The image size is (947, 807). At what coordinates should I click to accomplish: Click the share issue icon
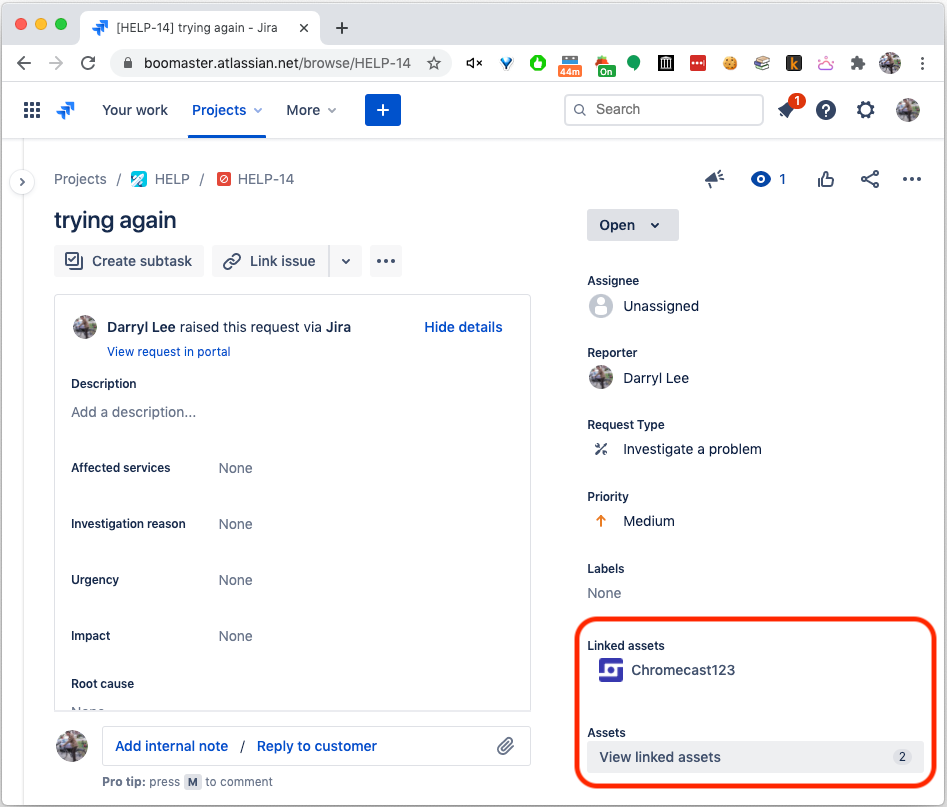coord(870,179)
